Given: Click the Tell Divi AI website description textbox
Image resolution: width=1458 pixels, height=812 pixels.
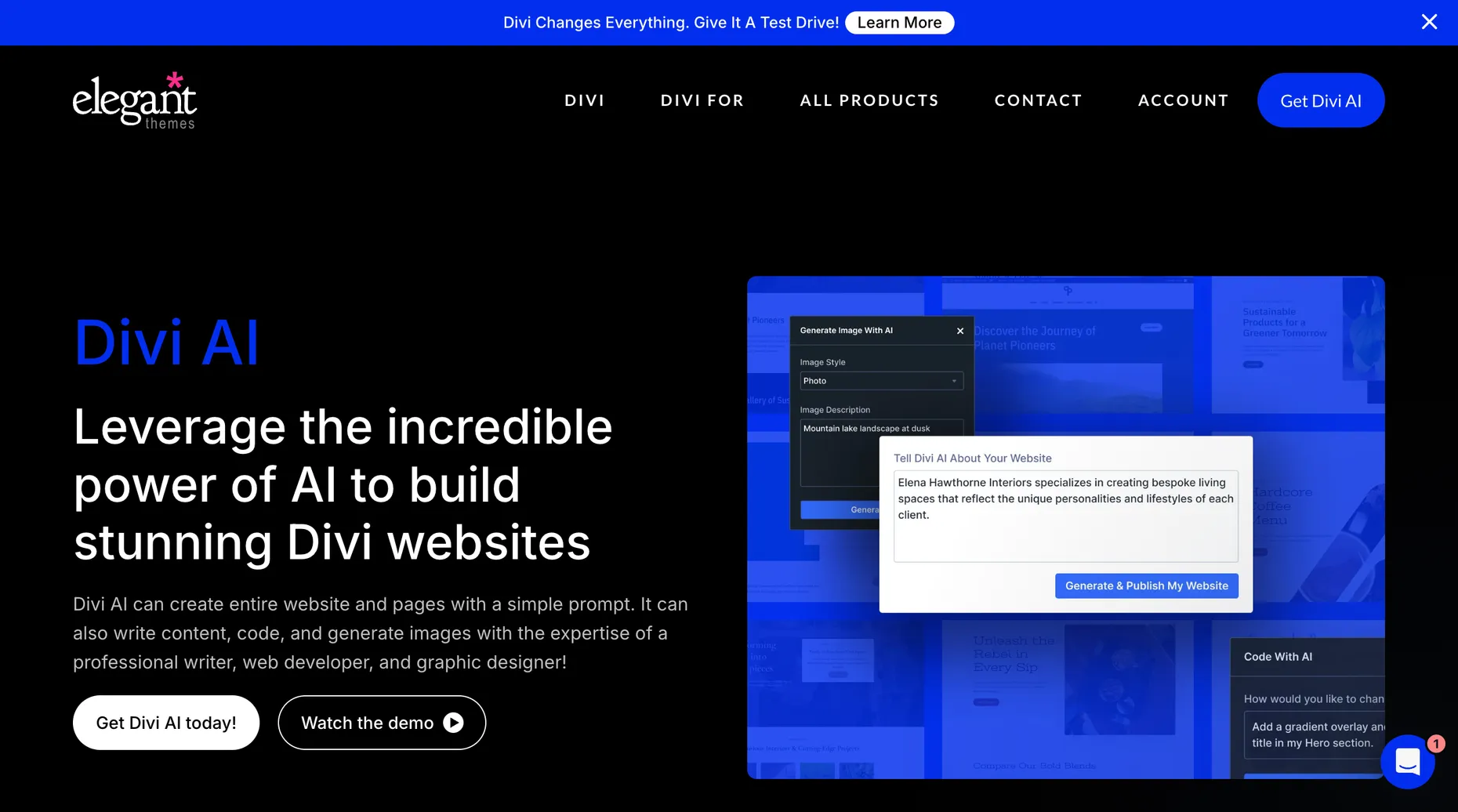Looking at the screenshot, I should coord(1066,516).
